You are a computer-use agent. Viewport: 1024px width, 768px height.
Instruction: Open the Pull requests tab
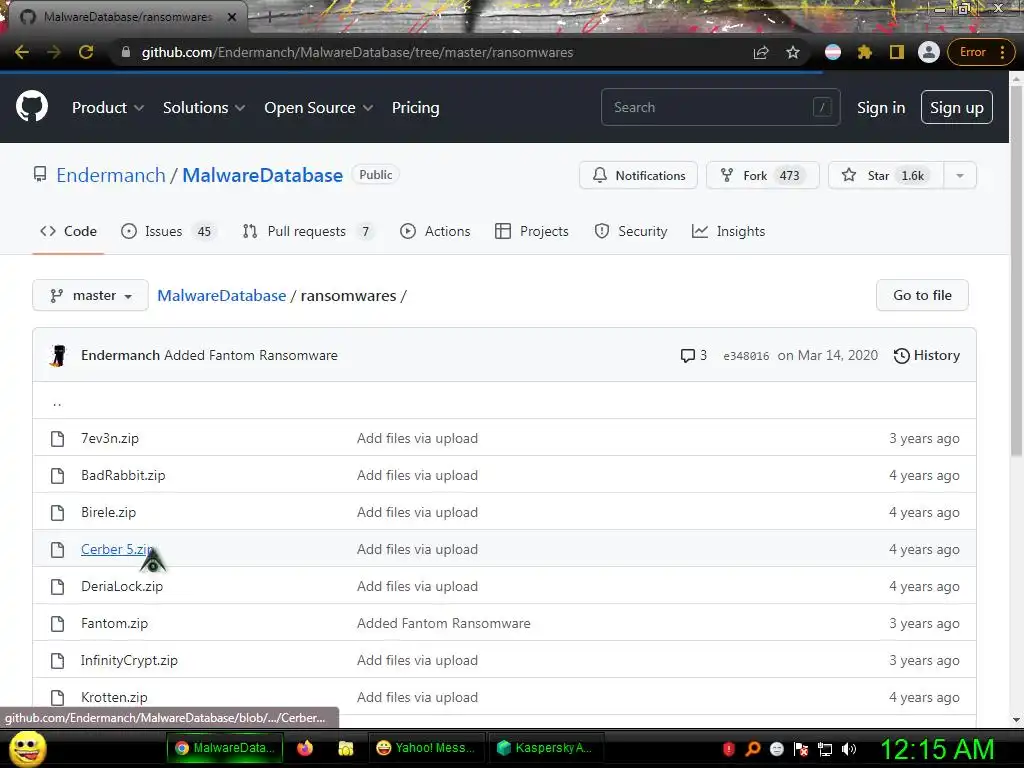308,231
